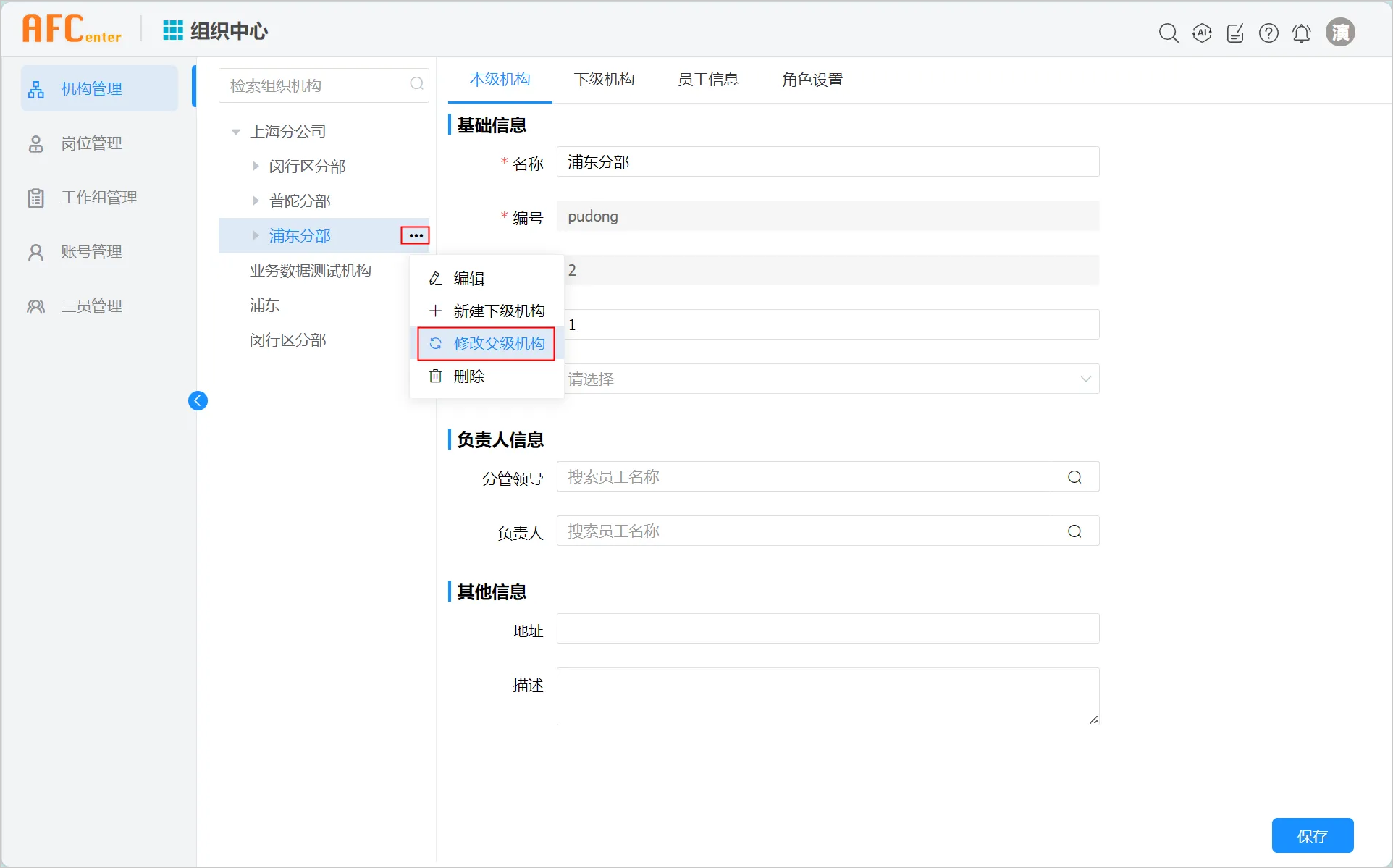Click the notification bell icon

[1301, 33]
